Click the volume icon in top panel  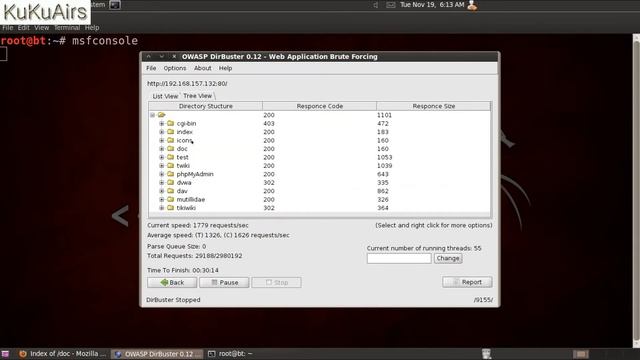(376, 5)
